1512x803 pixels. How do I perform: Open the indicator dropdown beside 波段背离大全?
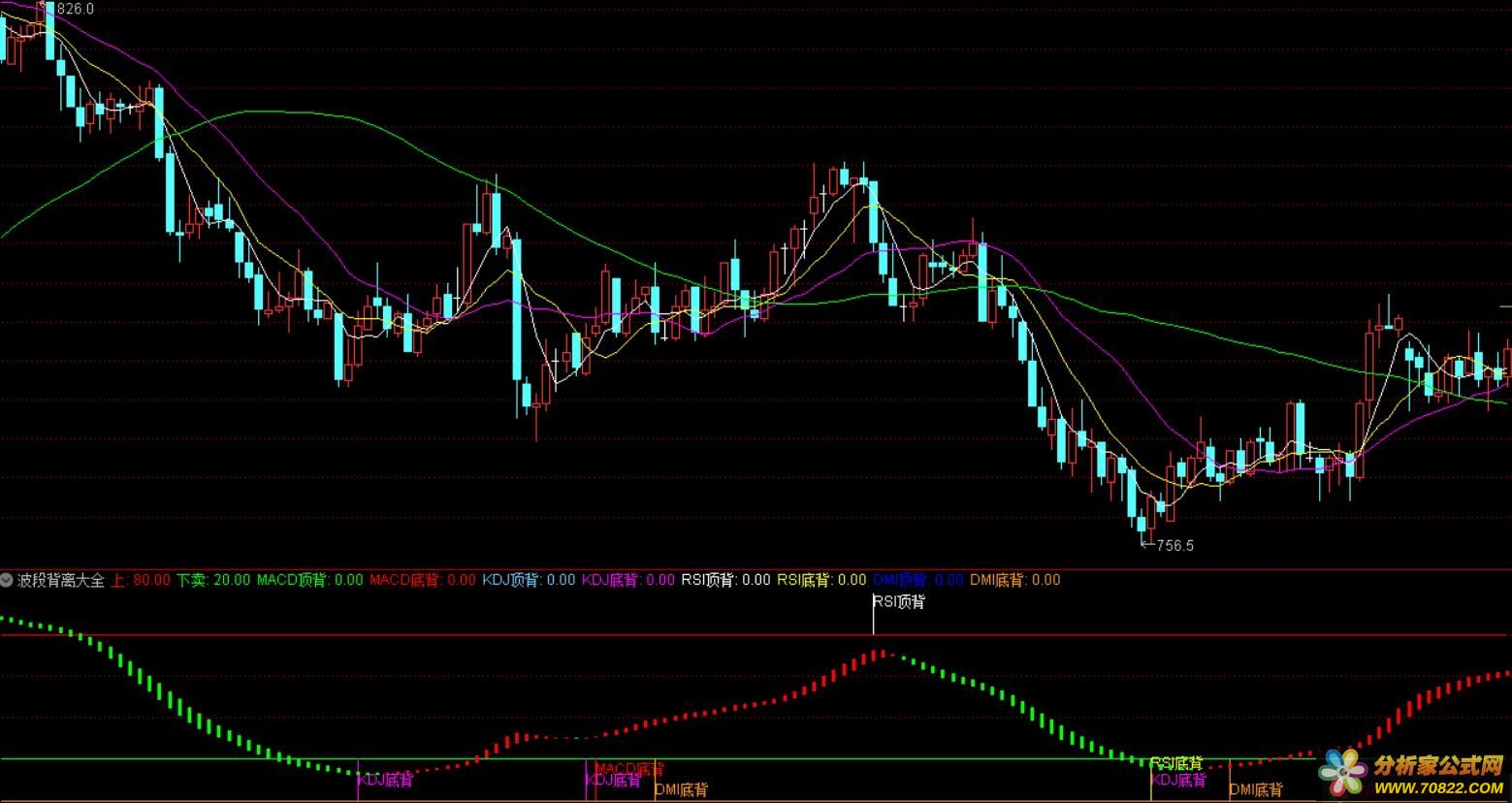7,580
